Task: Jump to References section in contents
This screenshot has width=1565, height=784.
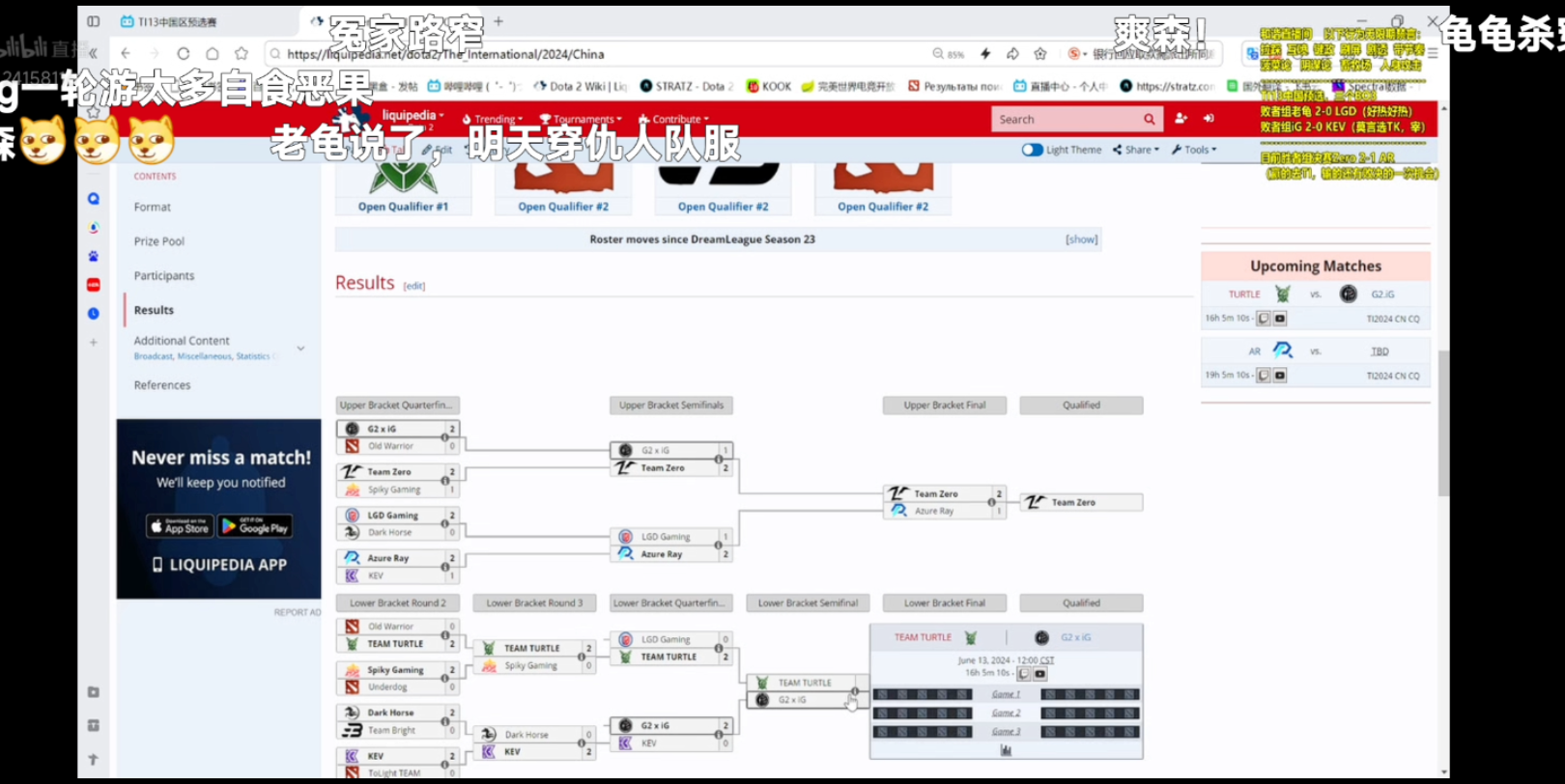Action: pyautogui.click(x=162, y=385)
